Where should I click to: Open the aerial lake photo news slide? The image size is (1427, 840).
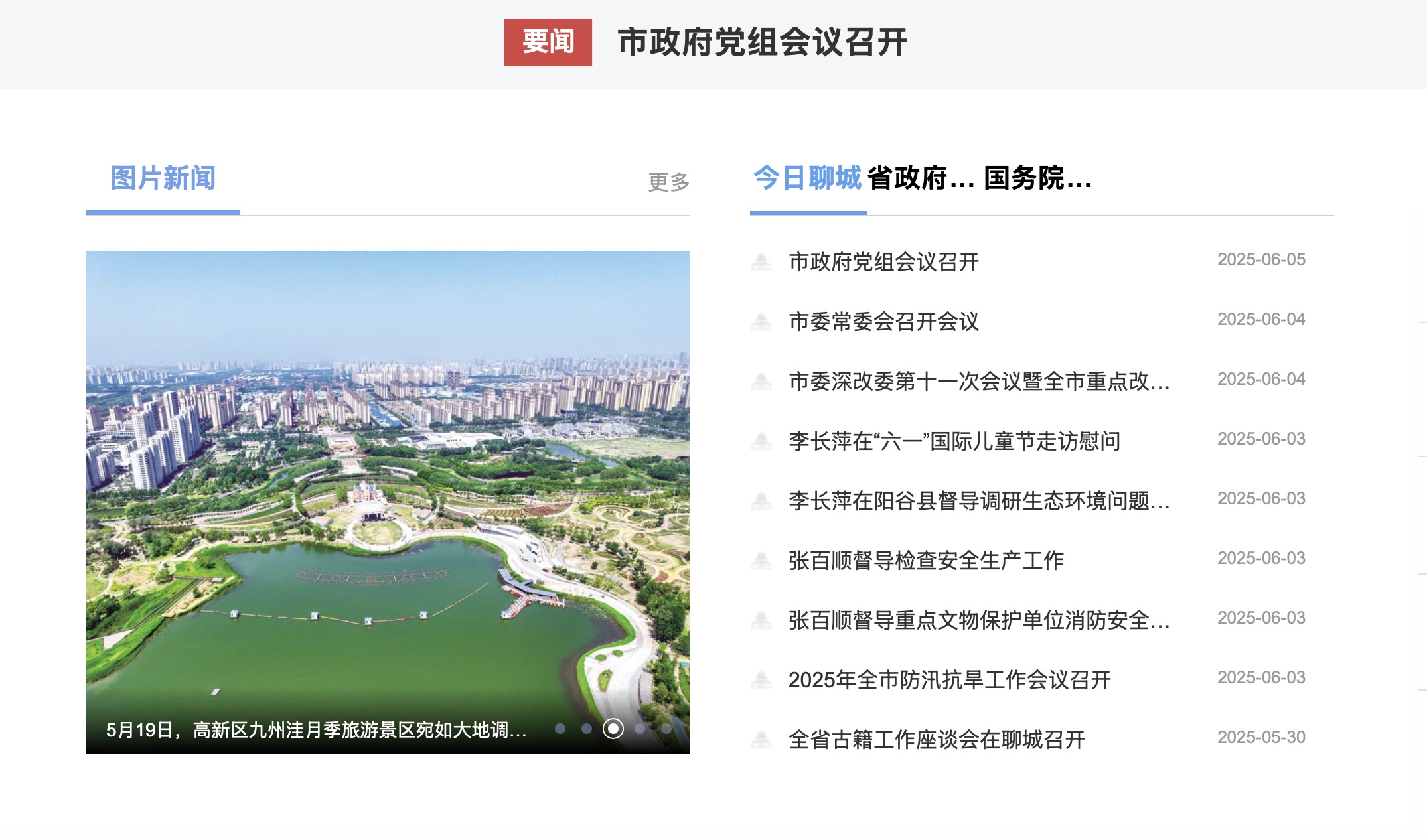[x=388, y=502]
